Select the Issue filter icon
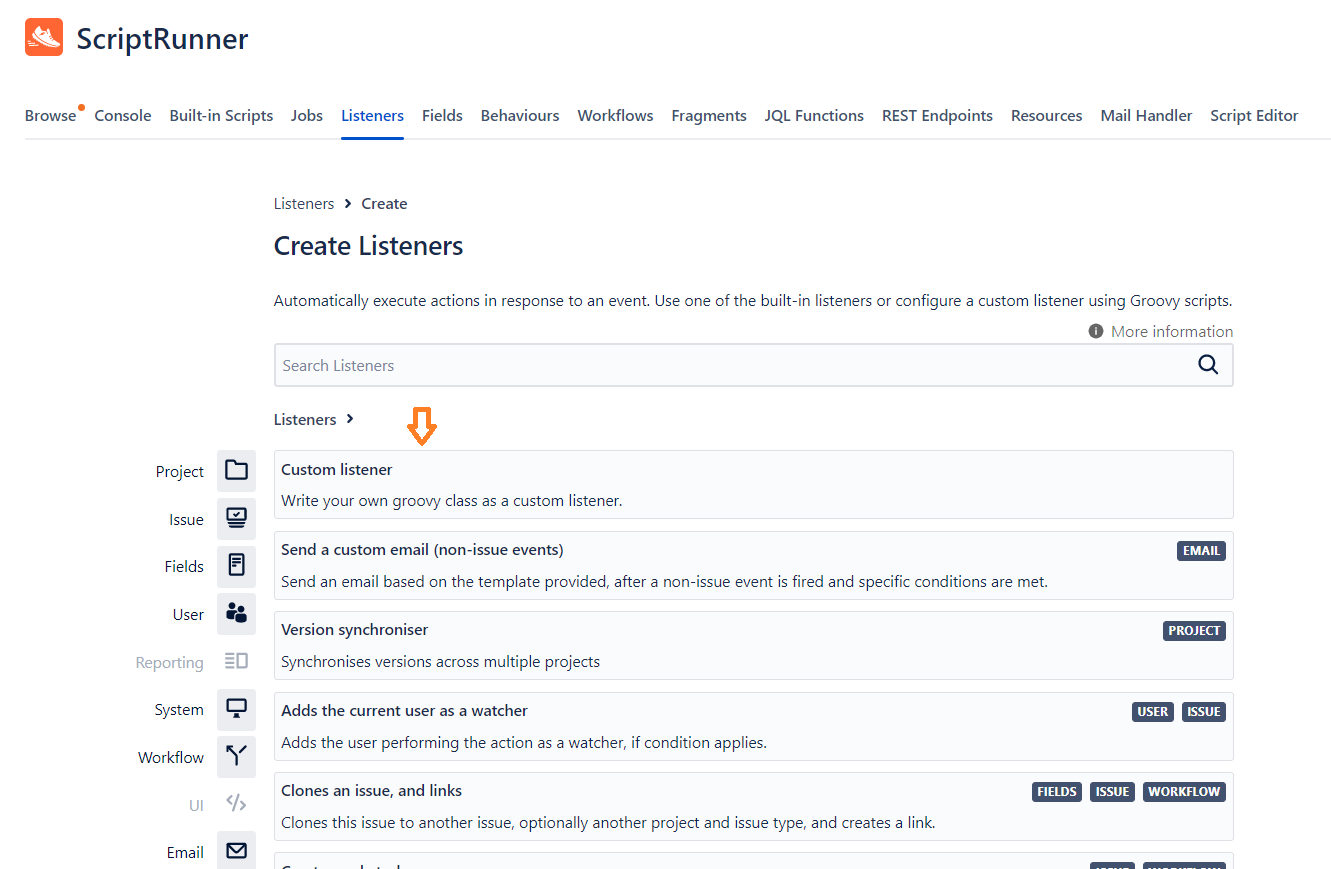Image resolution: width=1331 pixels, height=869 pixels. click(x=236, y=518)
